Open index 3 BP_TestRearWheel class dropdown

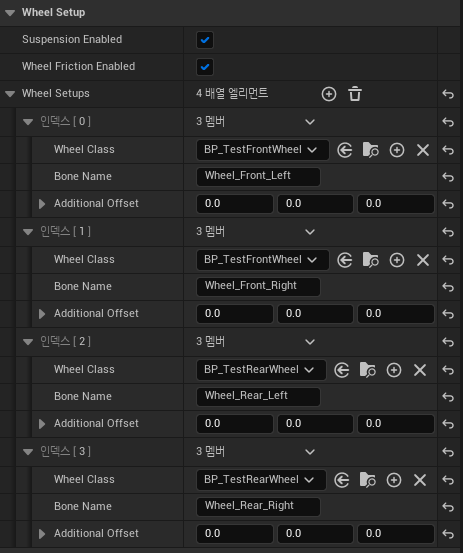coord(261,480)
